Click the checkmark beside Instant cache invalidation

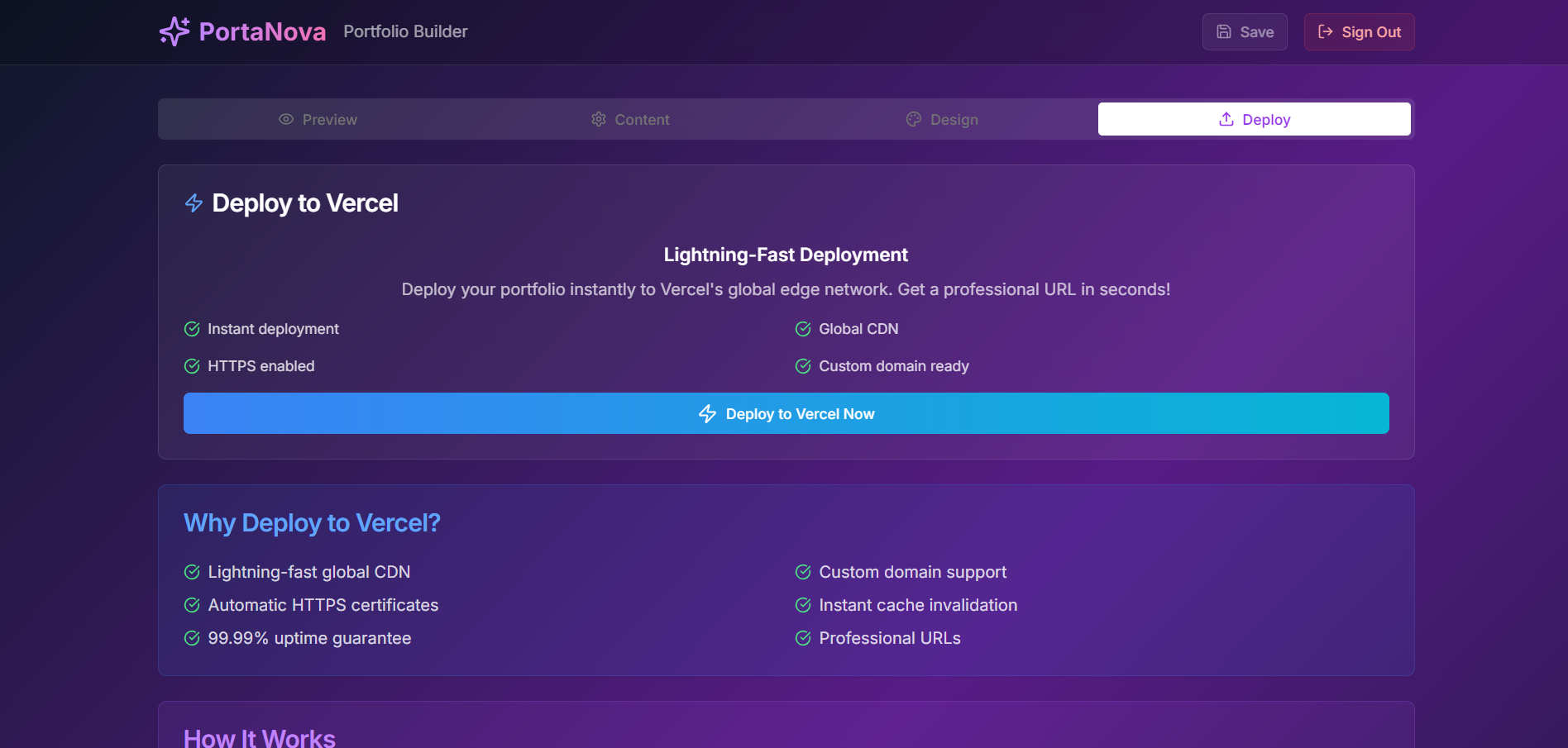coord(803,605)
